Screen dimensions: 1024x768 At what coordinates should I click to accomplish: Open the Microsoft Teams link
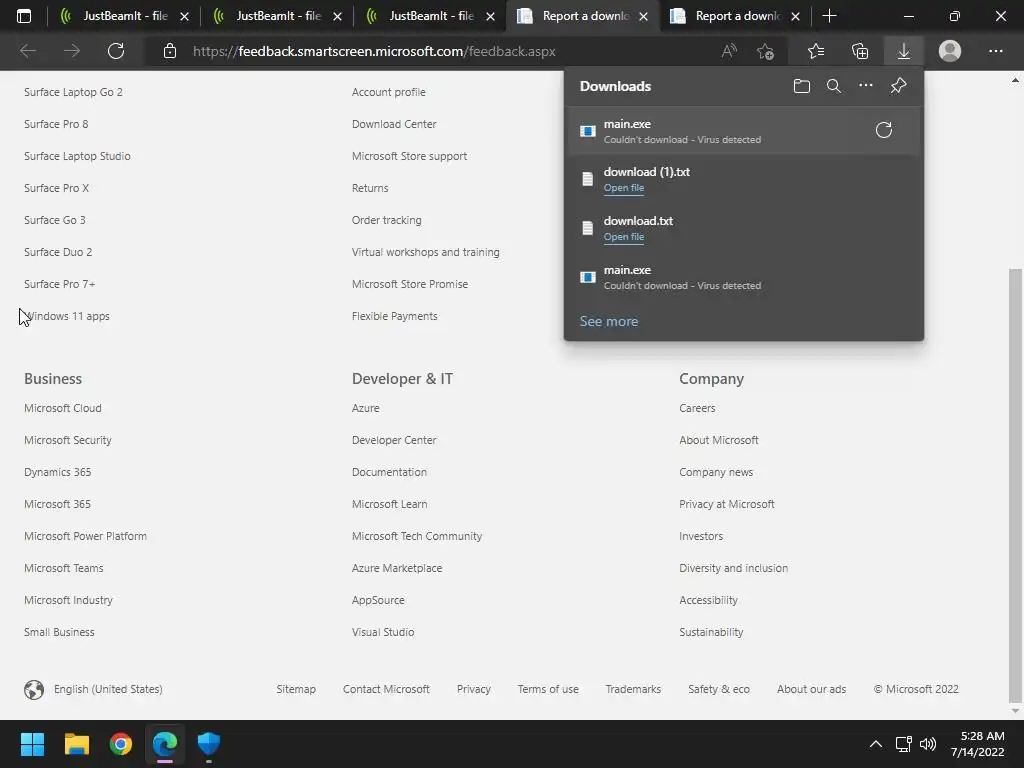pyautogui.click(x=64, y=568)
